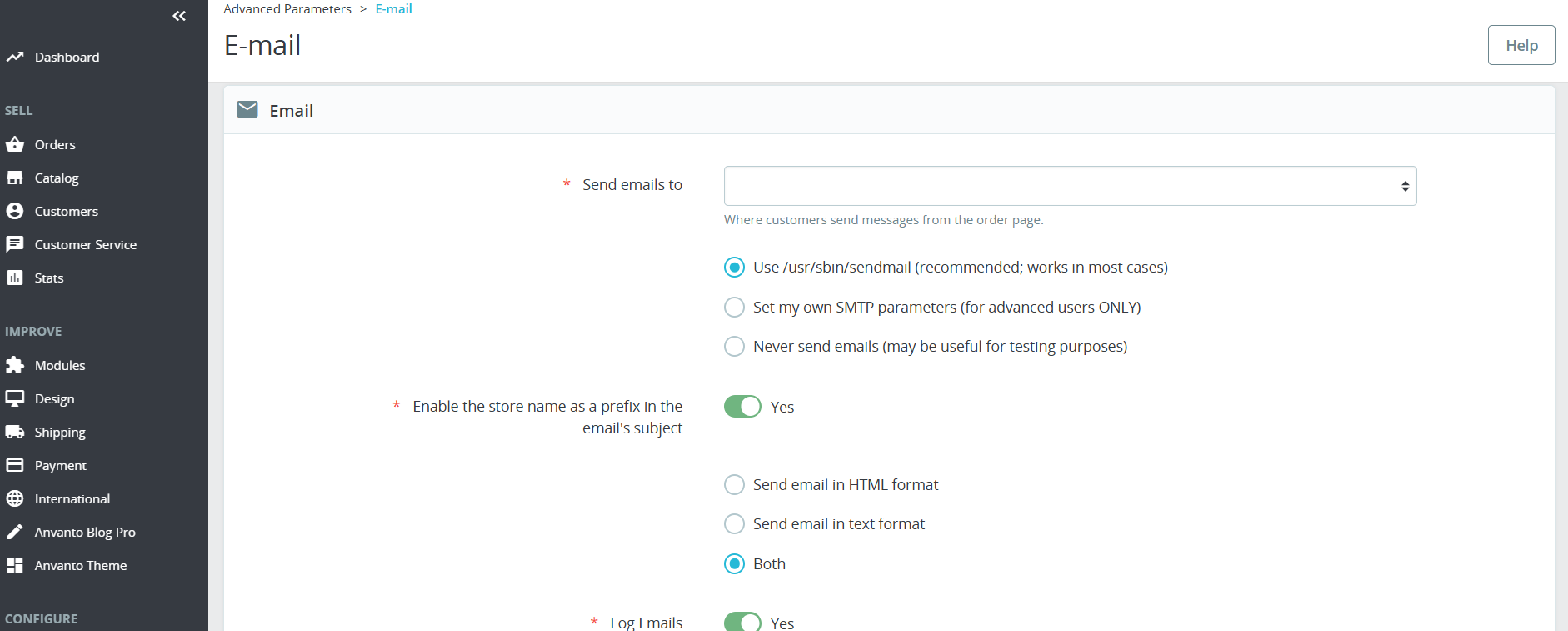Toggle the store name prefix switch
Image resolution: width=1568 pixels, height=631 pixels.
(742, 407)
